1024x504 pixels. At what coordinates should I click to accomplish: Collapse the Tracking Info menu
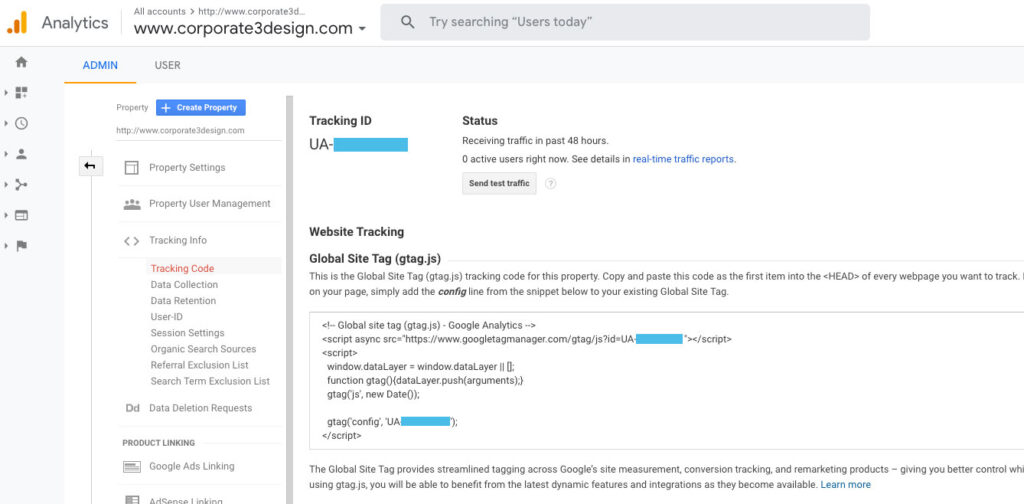(178, 240)
